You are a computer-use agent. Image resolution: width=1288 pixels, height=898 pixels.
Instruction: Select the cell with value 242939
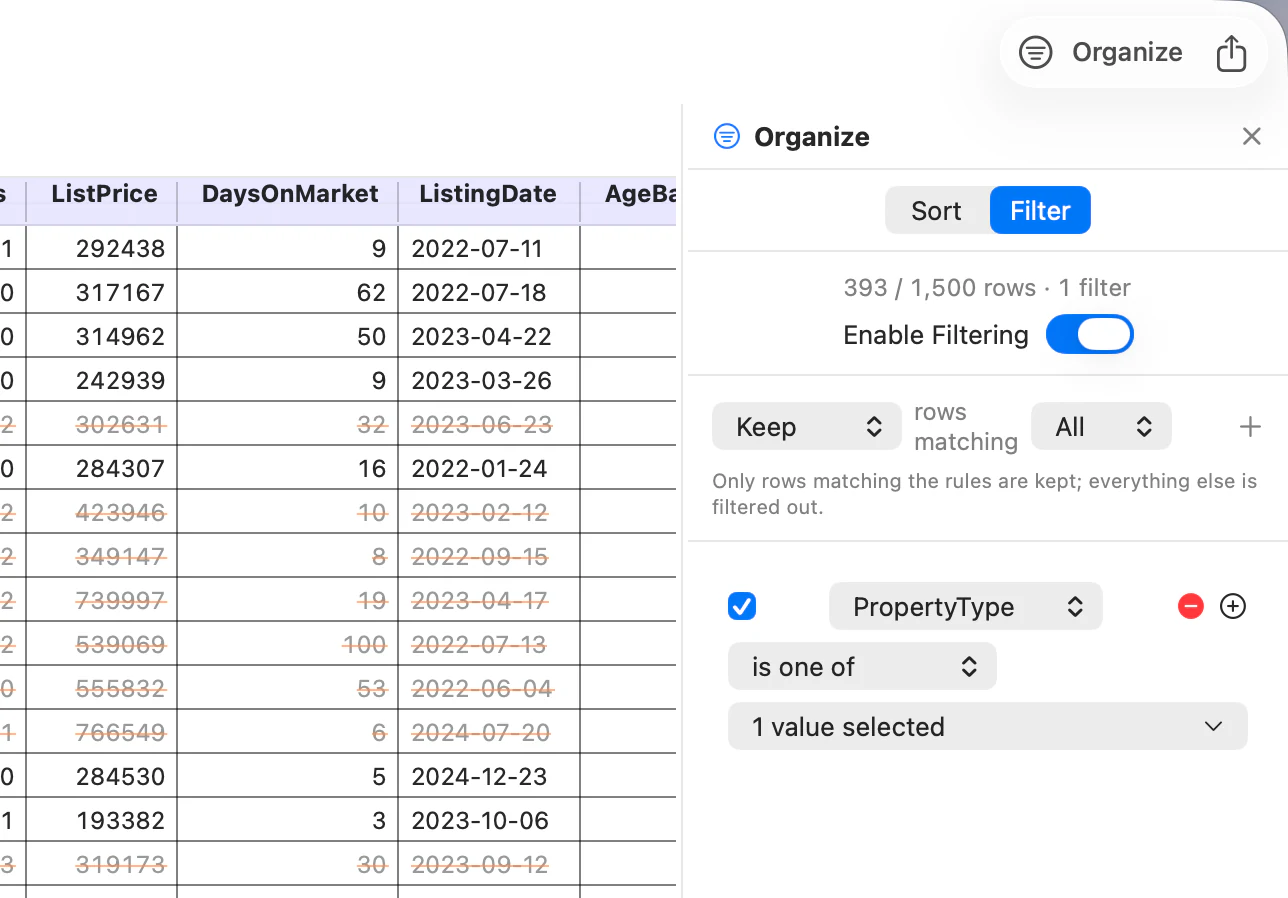102,380
